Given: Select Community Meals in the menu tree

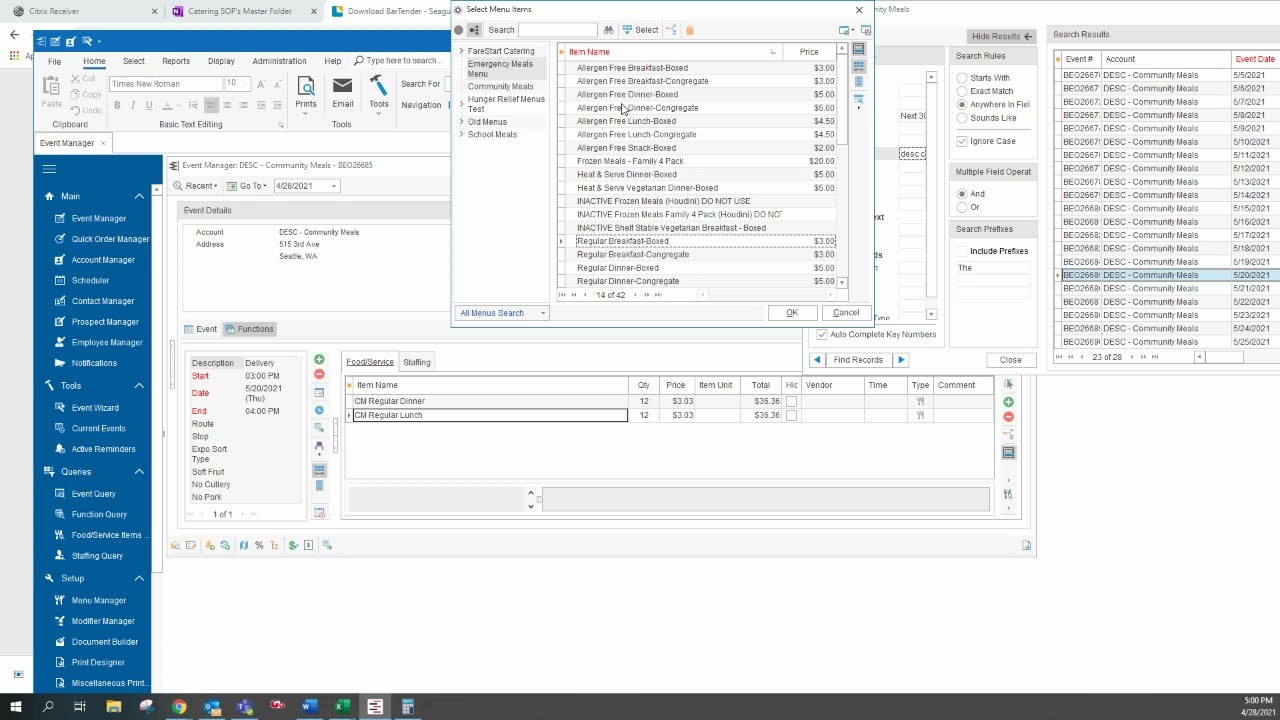Looking at the screenshot, I should click(x=501, y=87).
